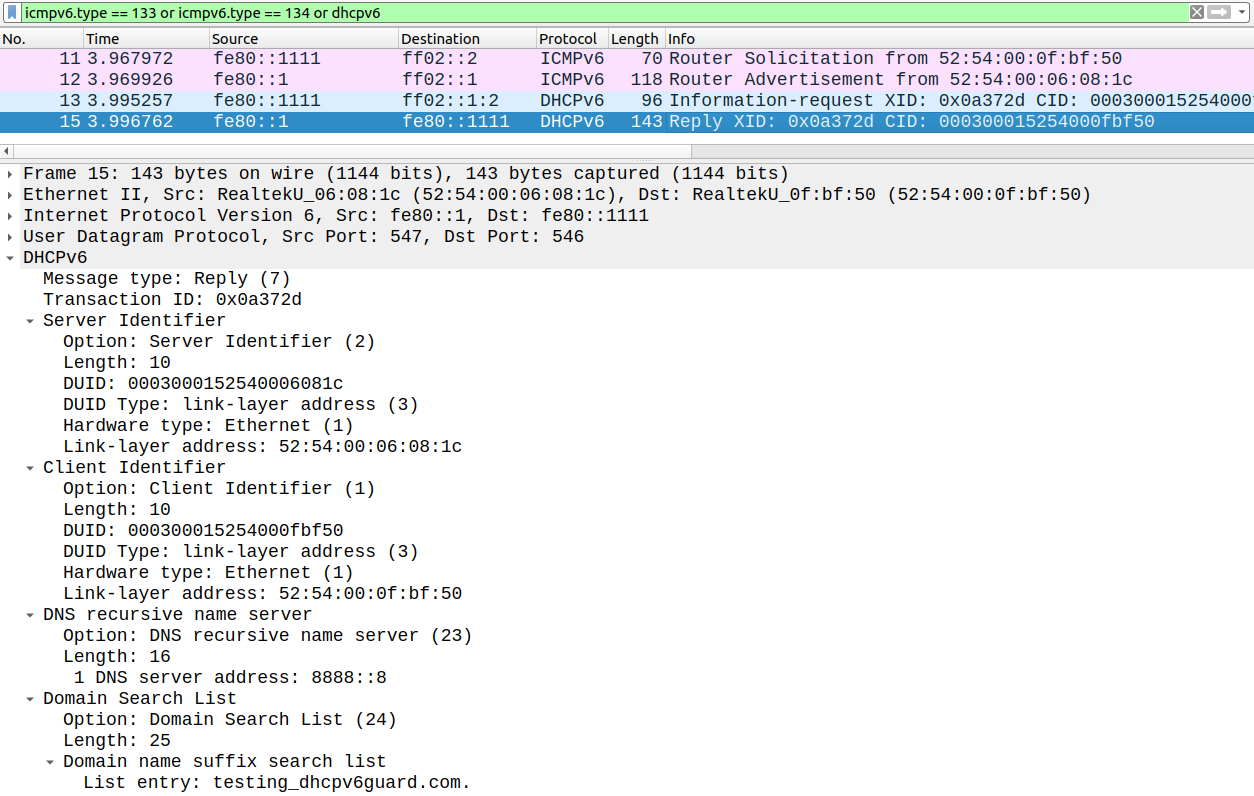Click time value 3.996762
Screen dimensions: 1254x796
[x=130, y=122]
